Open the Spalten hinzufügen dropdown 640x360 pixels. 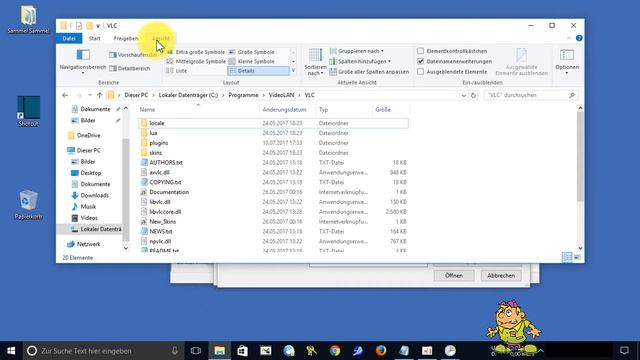click(360, 61)
